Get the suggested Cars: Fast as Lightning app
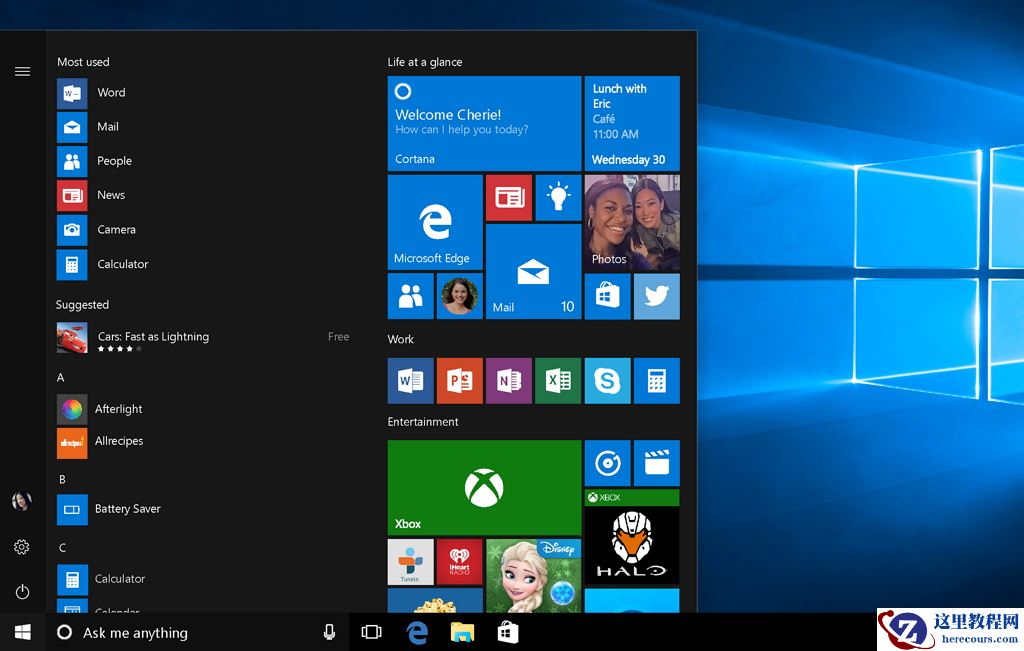Viewport: 1024px width, 651px height. [152, 337]
